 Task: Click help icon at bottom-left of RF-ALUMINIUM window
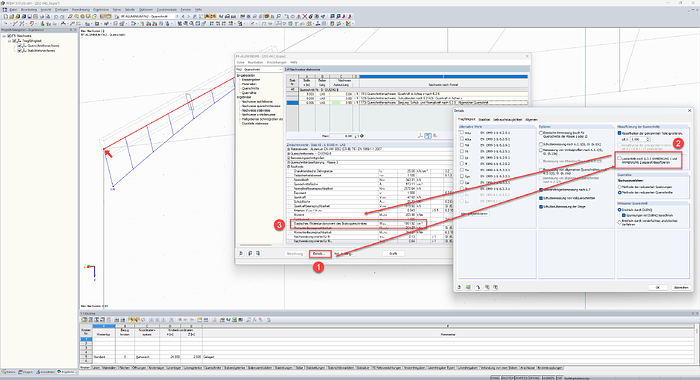coord(241,253)
